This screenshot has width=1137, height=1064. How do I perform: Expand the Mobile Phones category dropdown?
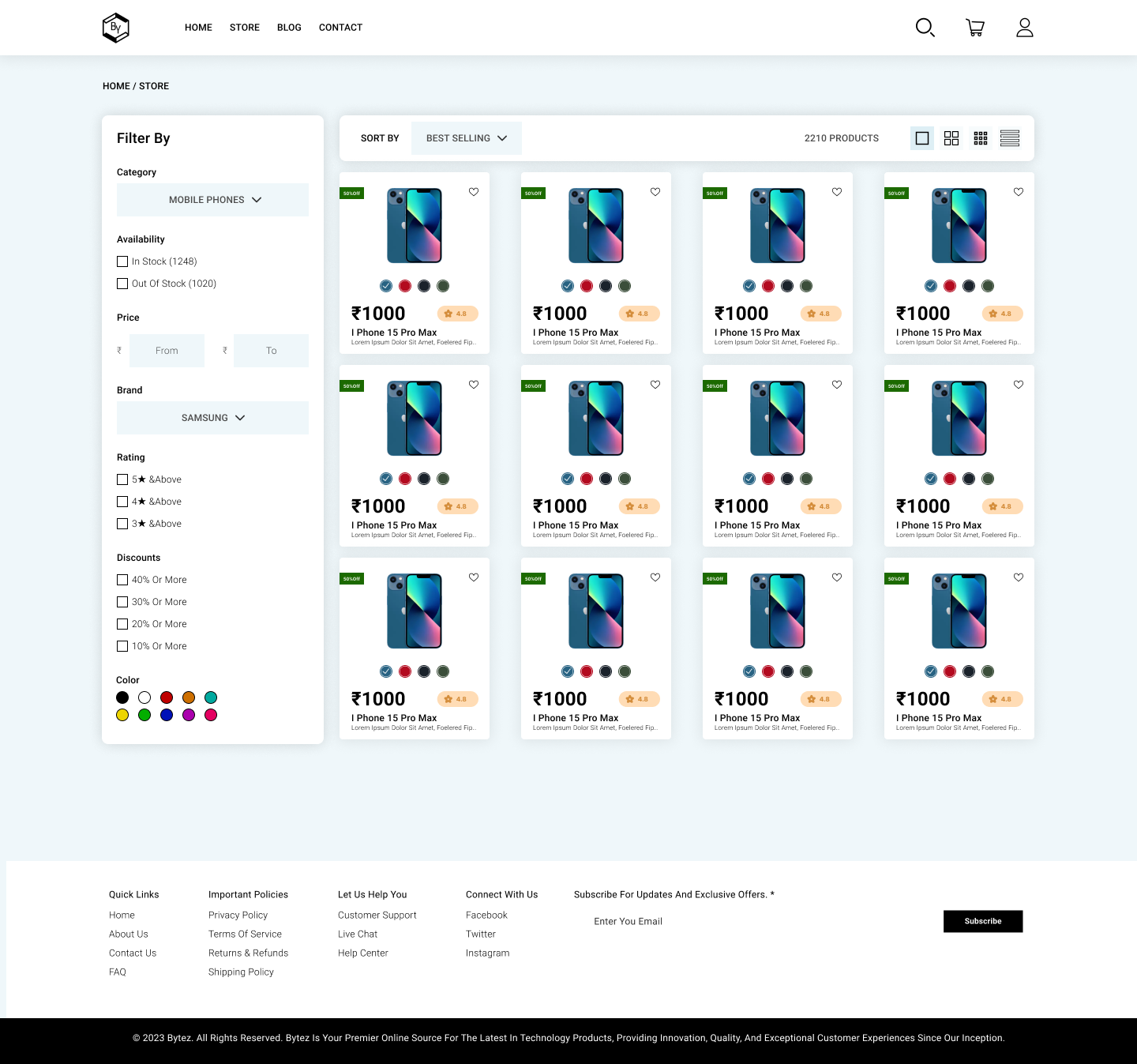[x=212, y=200]
